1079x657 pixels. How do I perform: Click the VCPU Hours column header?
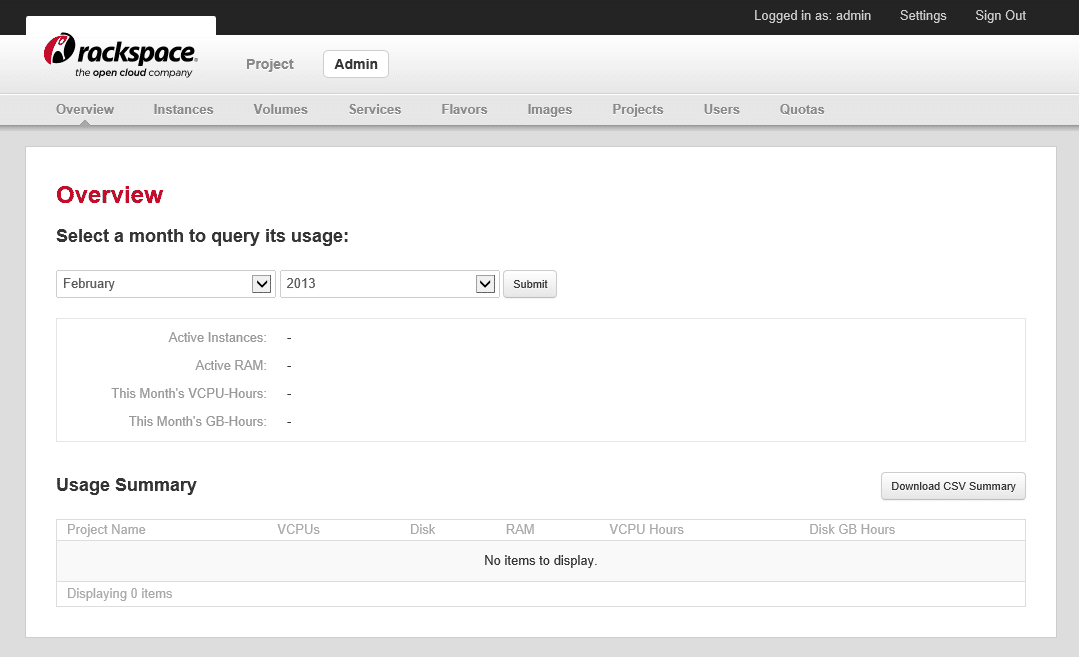[646, 530]
